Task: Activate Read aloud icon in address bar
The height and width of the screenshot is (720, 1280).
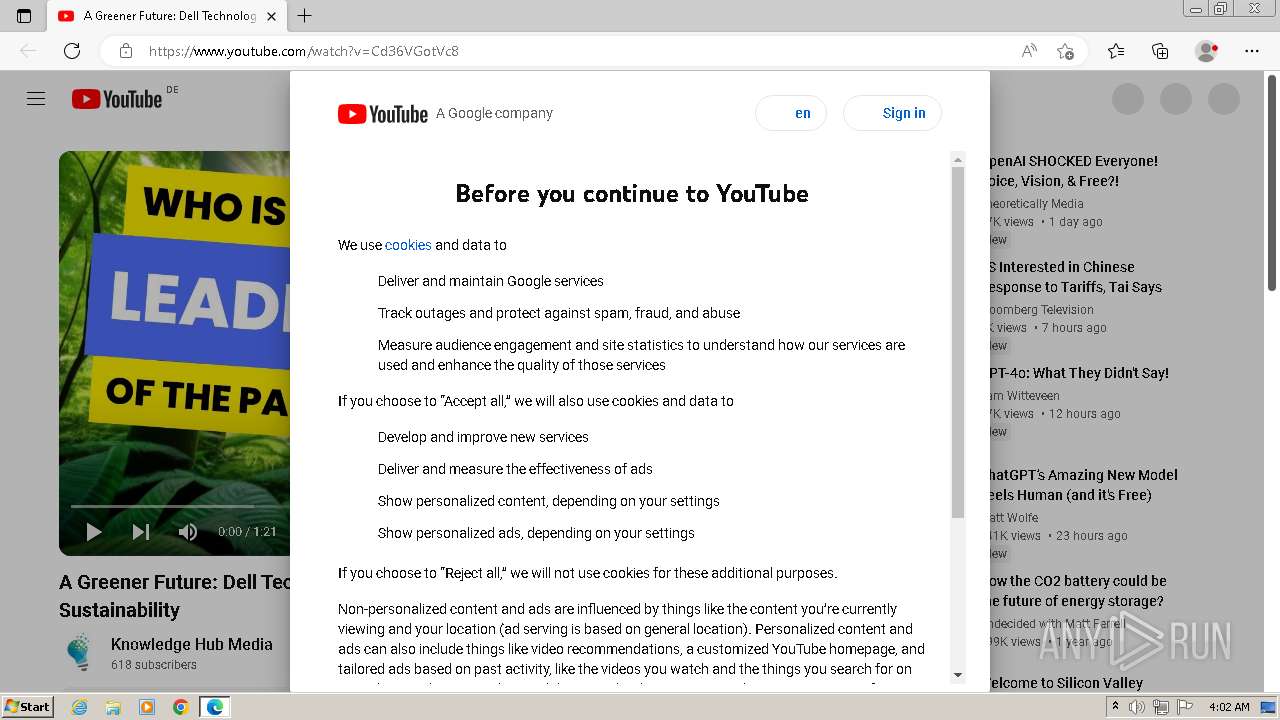Action: coord(1029,51)
